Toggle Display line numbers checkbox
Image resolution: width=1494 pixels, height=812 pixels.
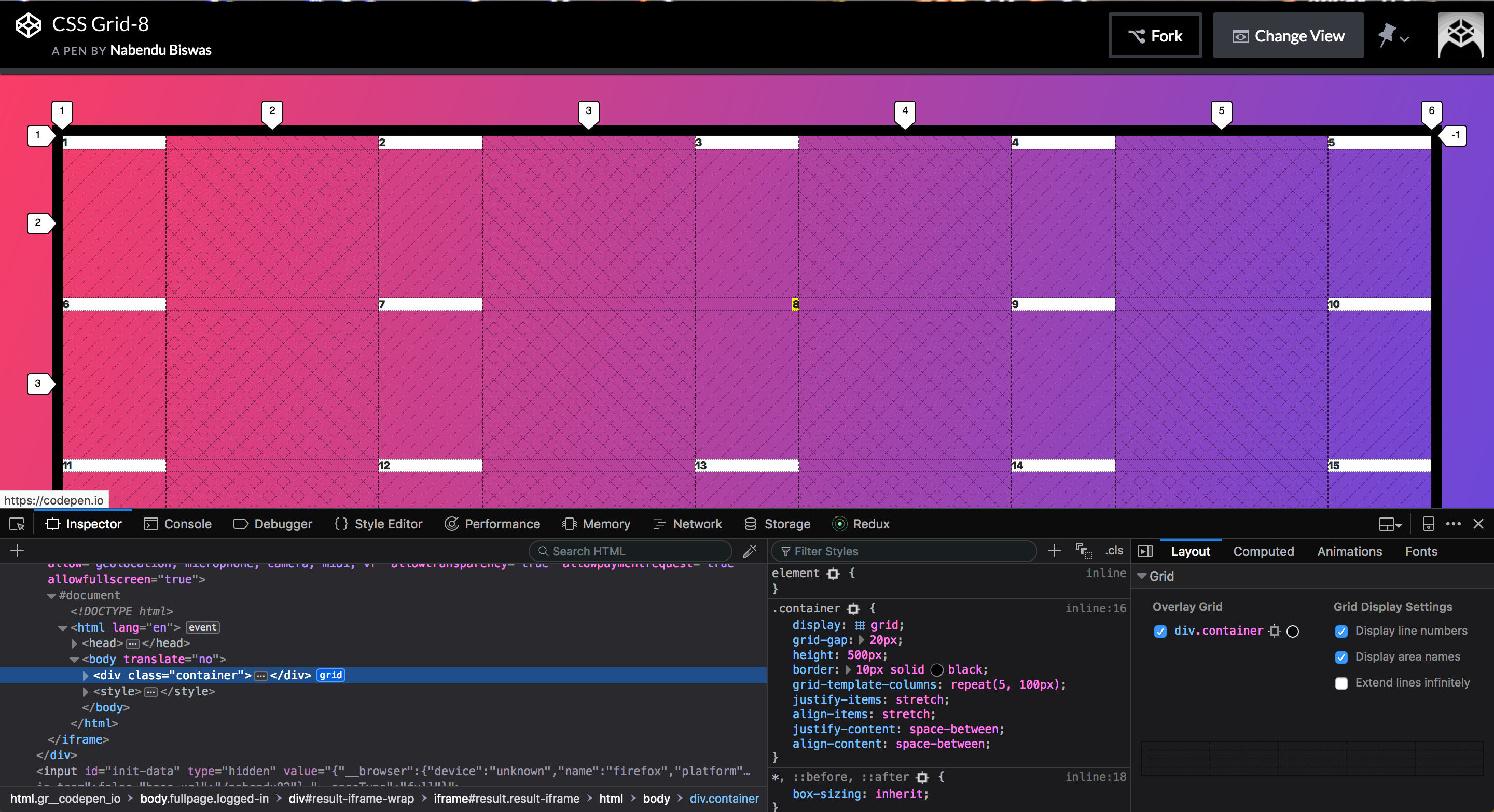[x=1341, y=631]
